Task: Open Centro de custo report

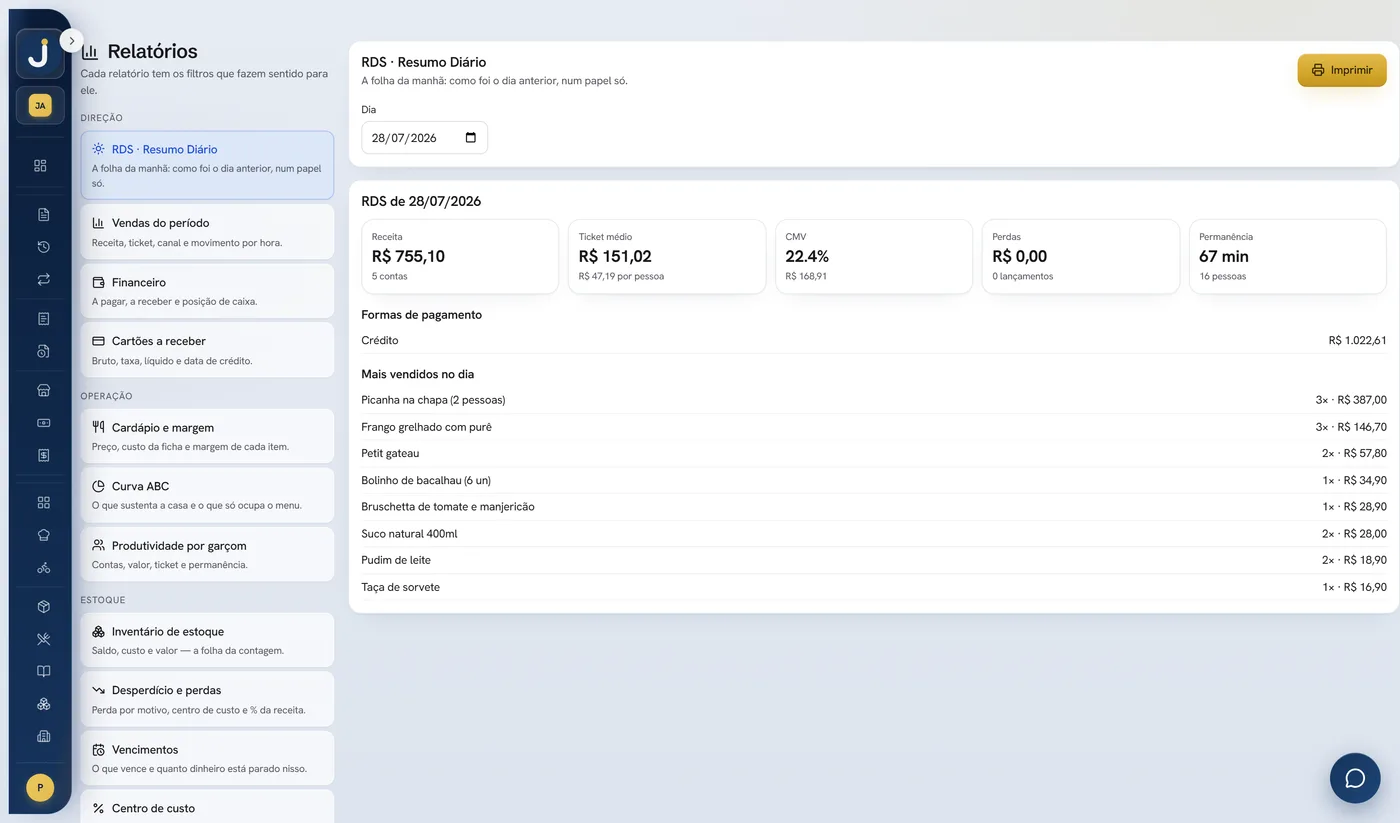Action: [x=207, y=808]
